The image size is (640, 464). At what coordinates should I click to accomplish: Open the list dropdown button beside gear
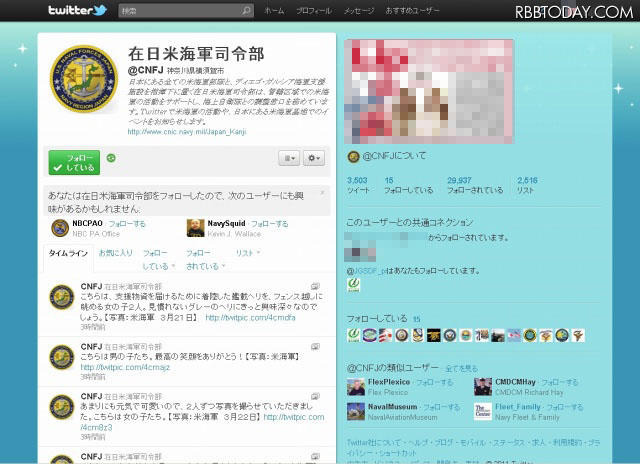[289, 158]
